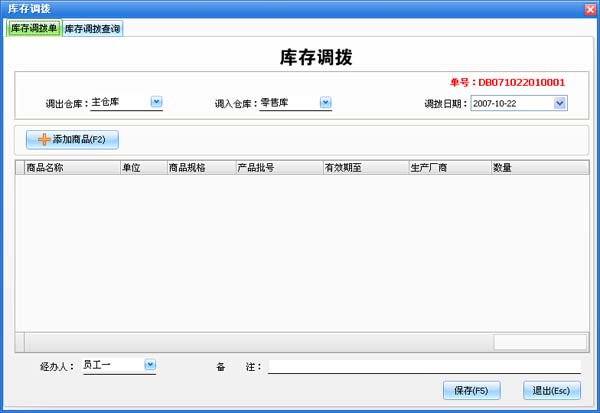The width and height of the screenshot is (600, 413).
Task: Select the 产品批号 column header
Action: pos(277,168)
